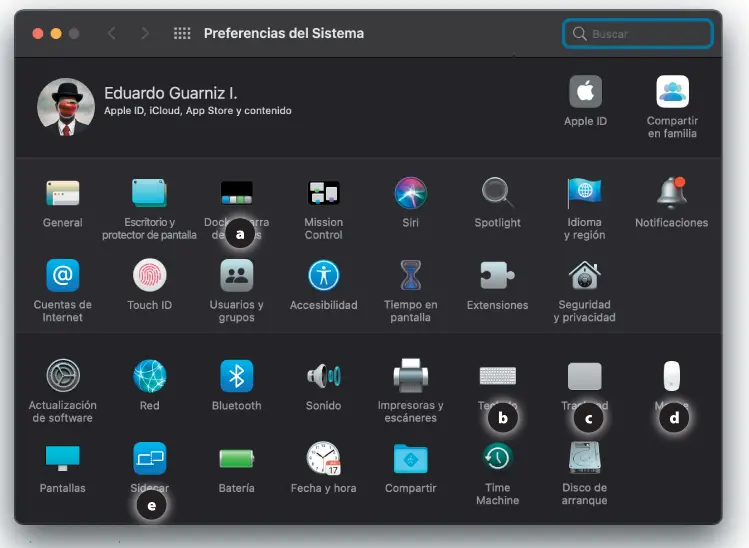Open Cuentas de Internet
Screen dimensions: 749x548
(63, 275)
